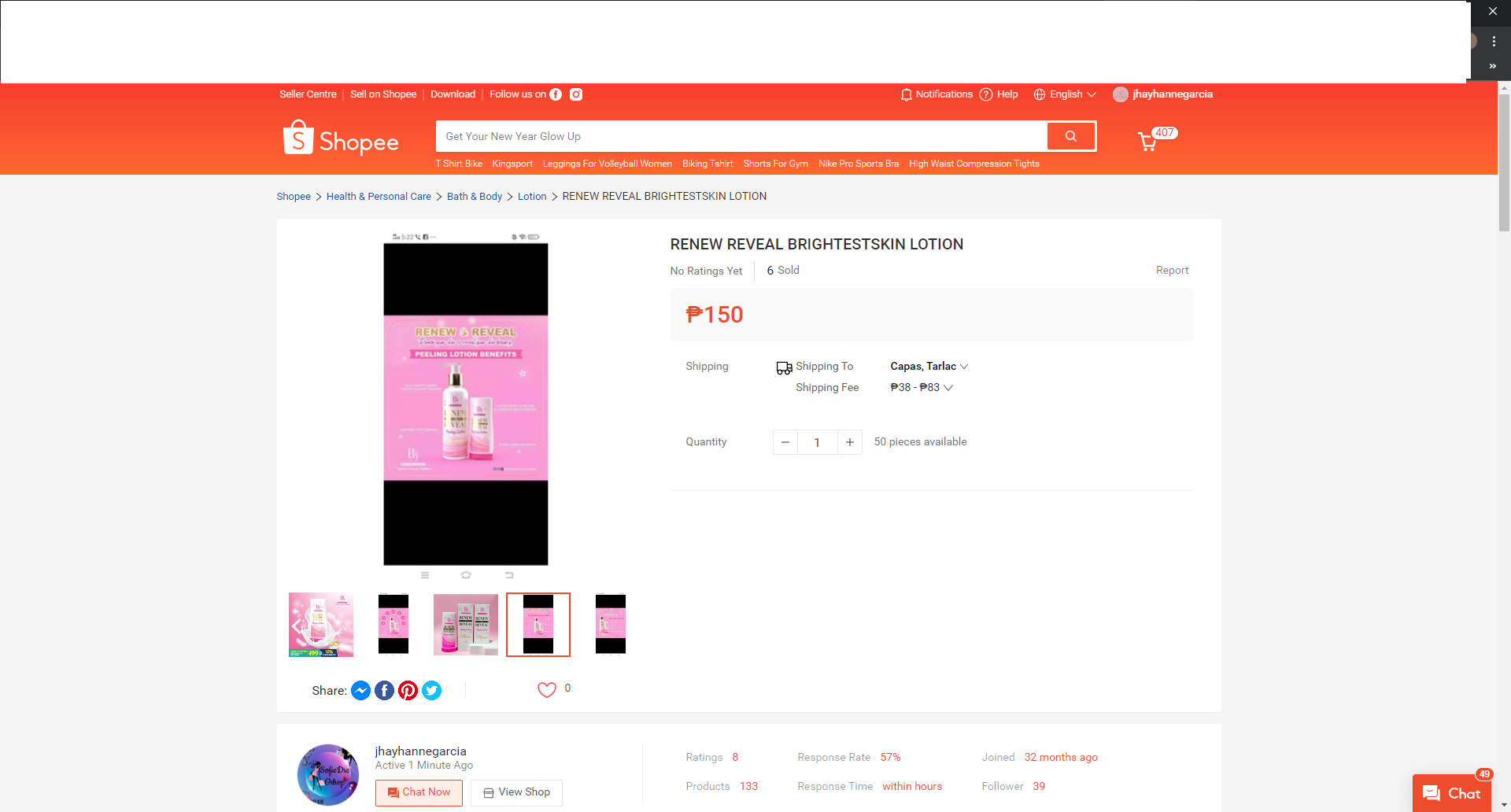This screenshot has width=1511, height=812.
Task: Search suggestion Biking Tshirt
Action: point(707,164)
